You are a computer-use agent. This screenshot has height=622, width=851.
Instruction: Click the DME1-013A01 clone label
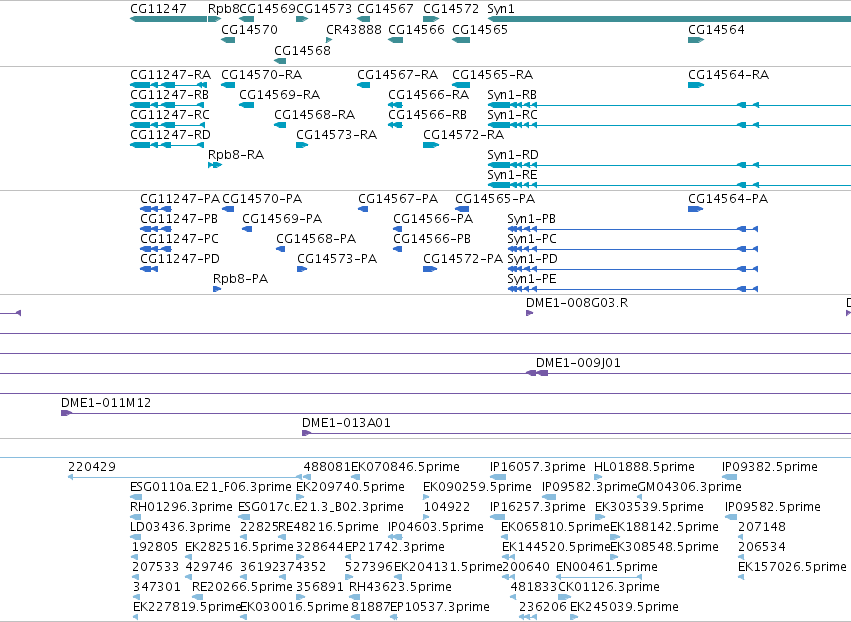pyautogui.click(x=346, y=423)
